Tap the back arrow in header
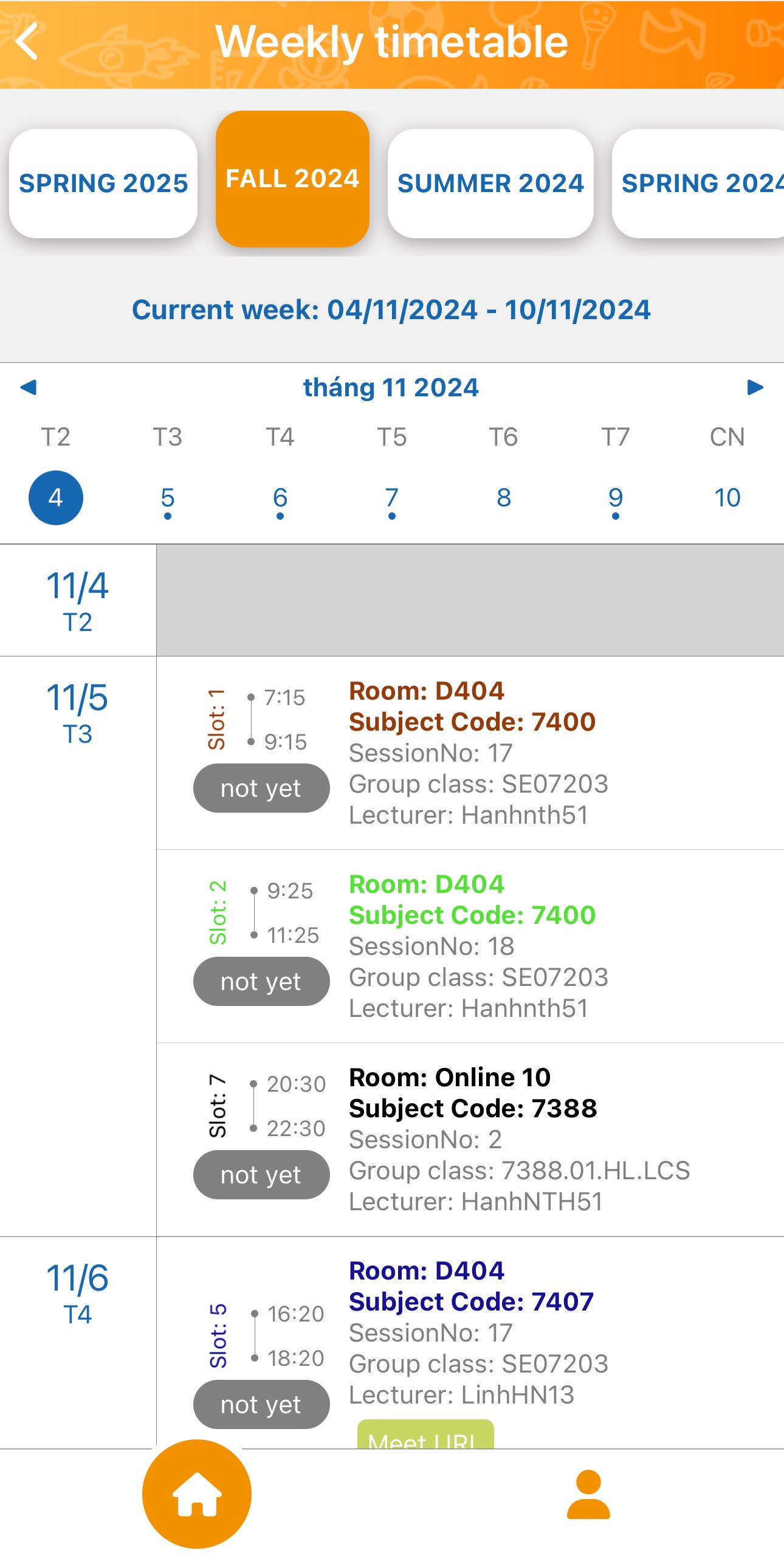 [x=27, y=41]
